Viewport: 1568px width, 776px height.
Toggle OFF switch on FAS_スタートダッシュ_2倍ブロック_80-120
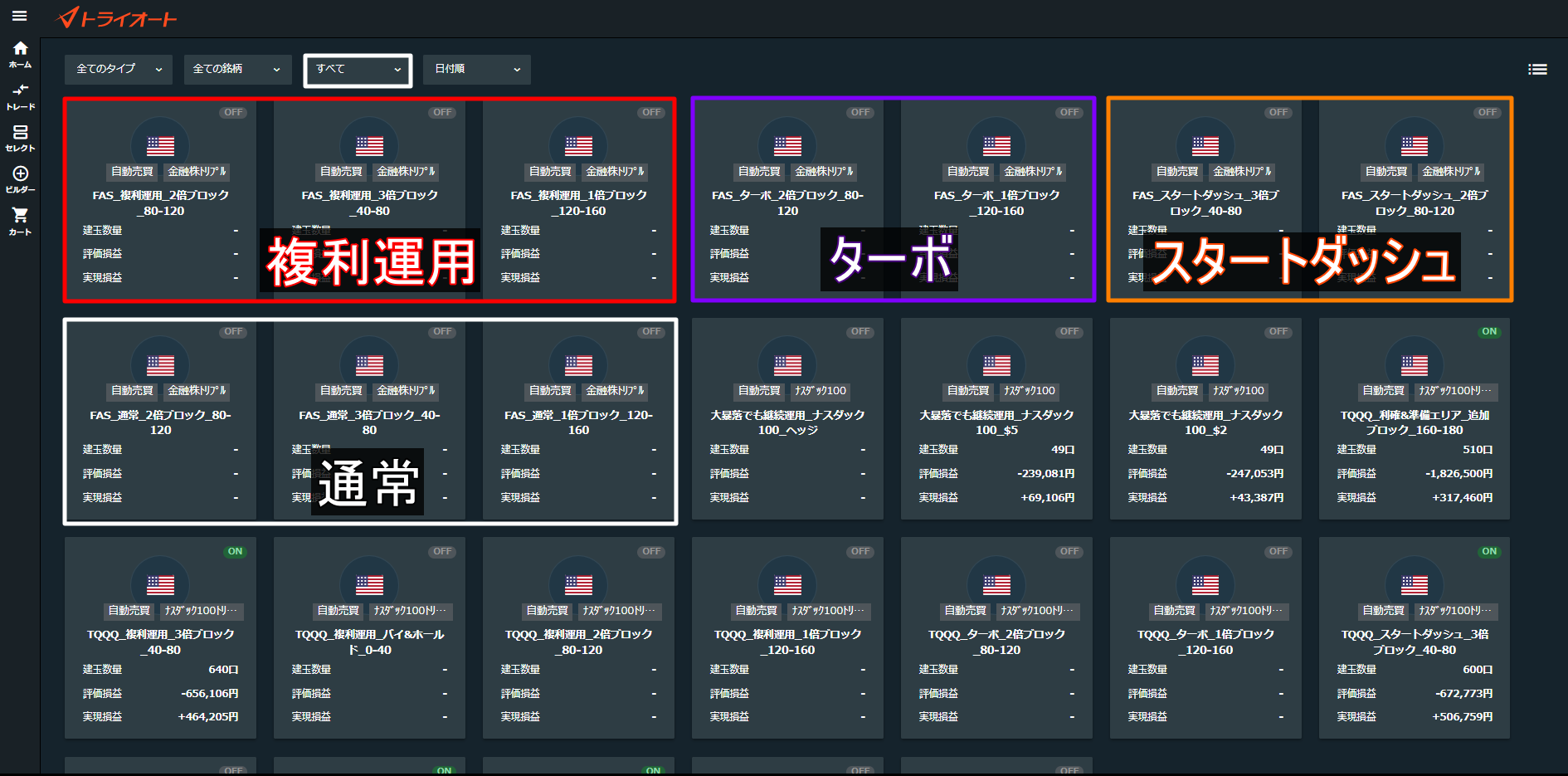pos(1488,113)
